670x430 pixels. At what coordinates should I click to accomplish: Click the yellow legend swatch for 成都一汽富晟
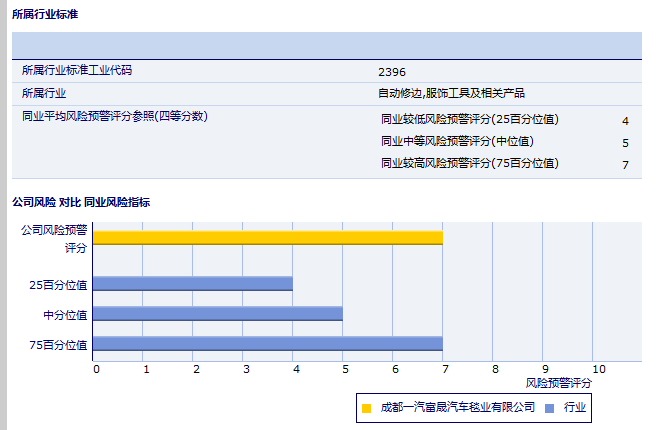366,408
